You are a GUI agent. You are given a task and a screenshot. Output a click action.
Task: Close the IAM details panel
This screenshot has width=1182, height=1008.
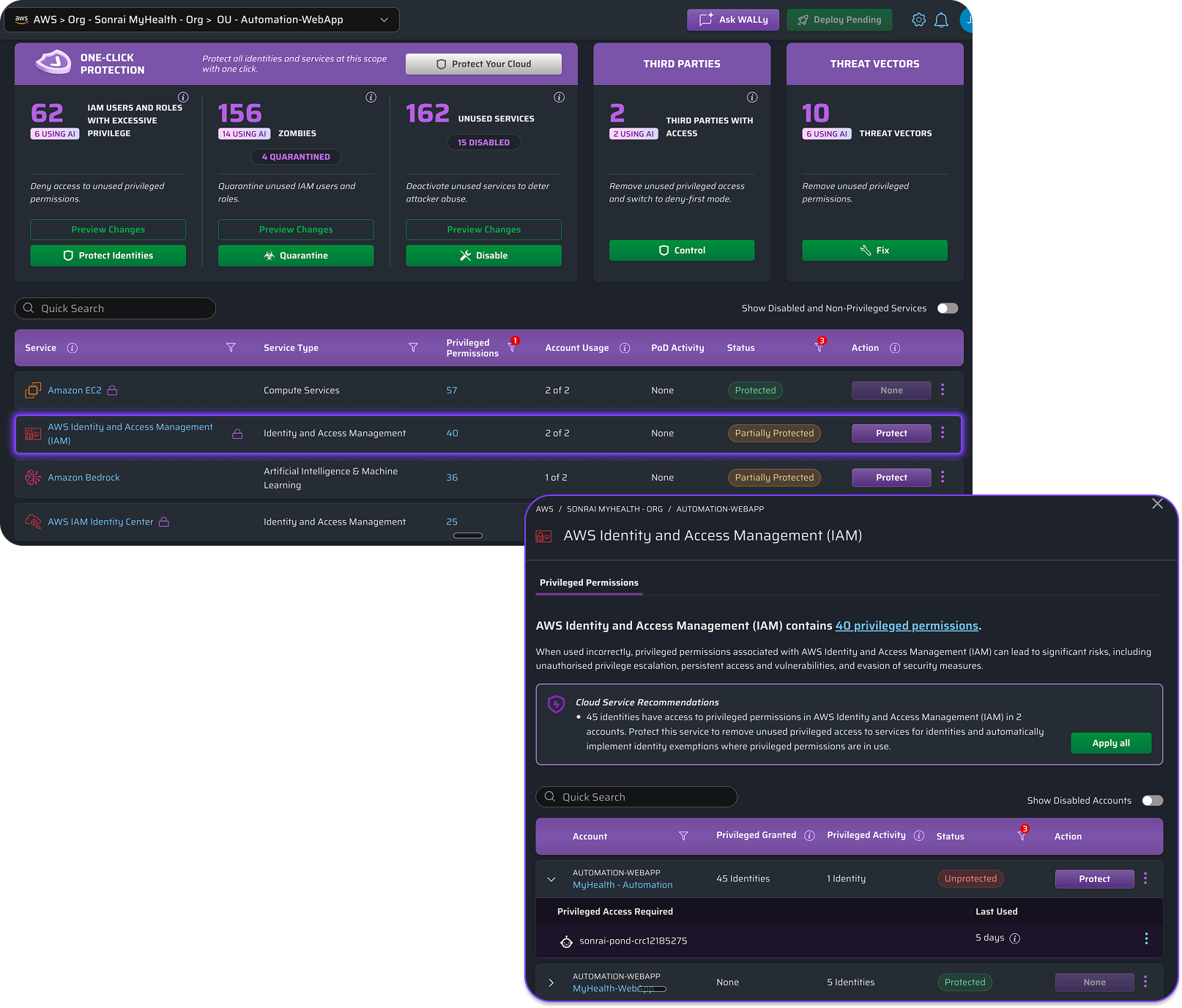[1157, 503]
